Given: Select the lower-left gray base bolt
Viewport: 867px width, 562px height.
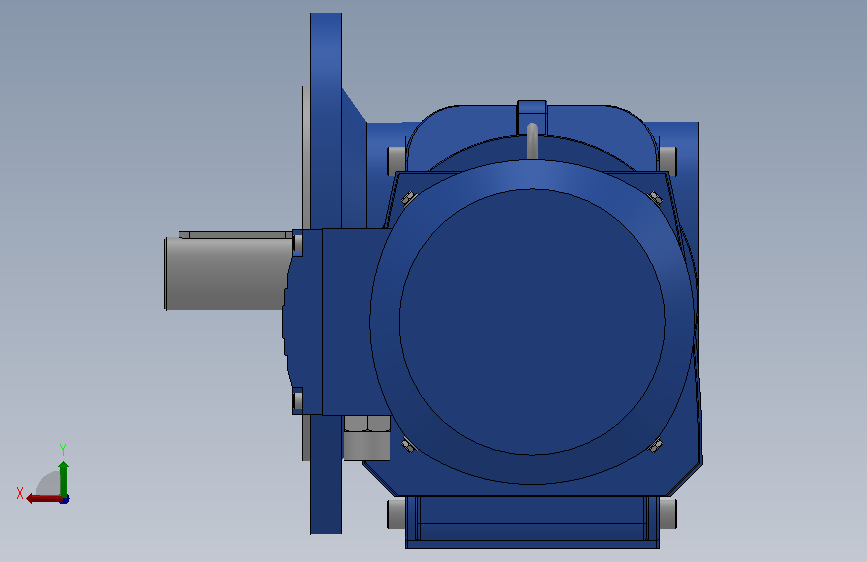Looking at the screenshot, I should click(x=396, y=513).
